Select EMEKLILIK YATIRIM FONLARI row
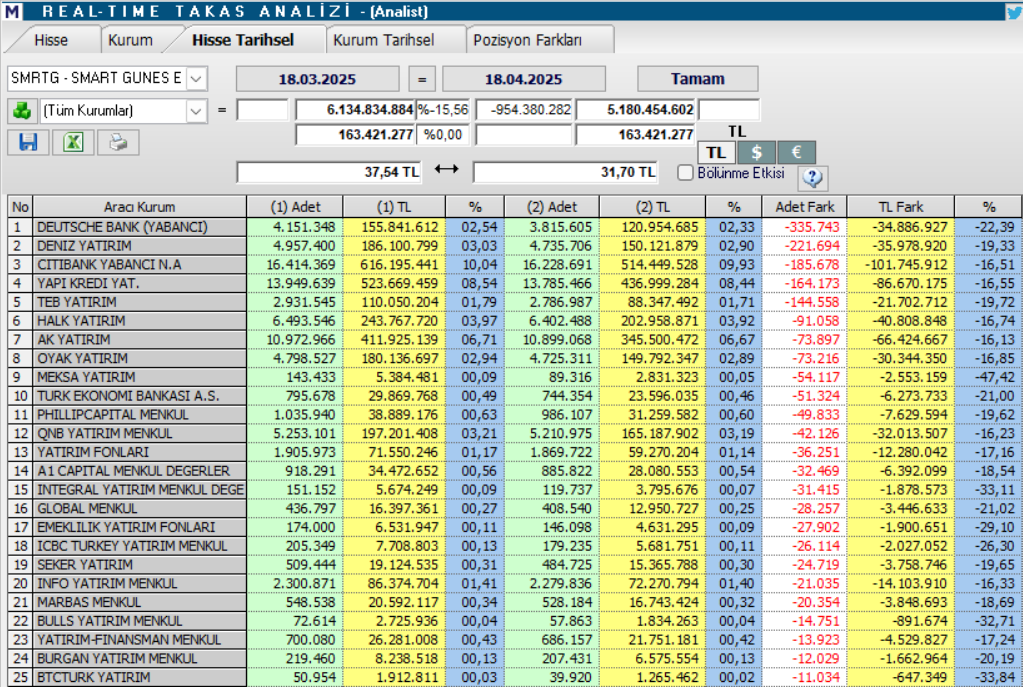This screenshot has height=687, width=1023. click(x=515, y=527)
